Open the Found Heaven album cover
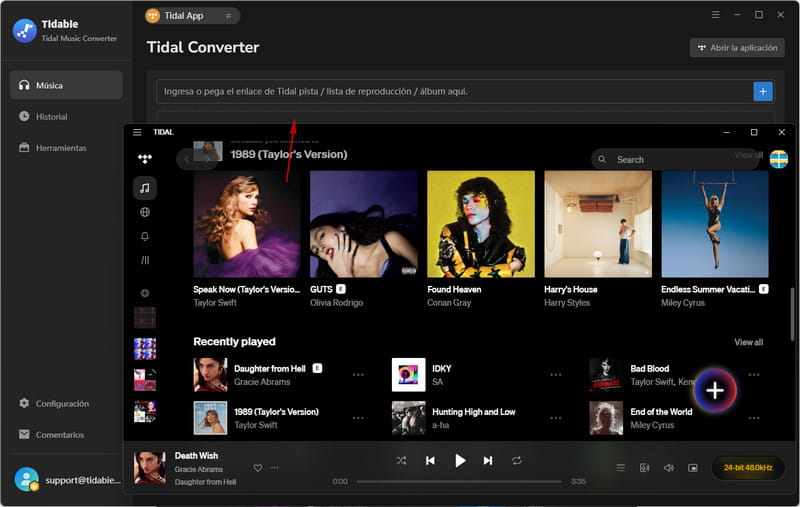Viewport: 800px width, 507px height. 481,224
